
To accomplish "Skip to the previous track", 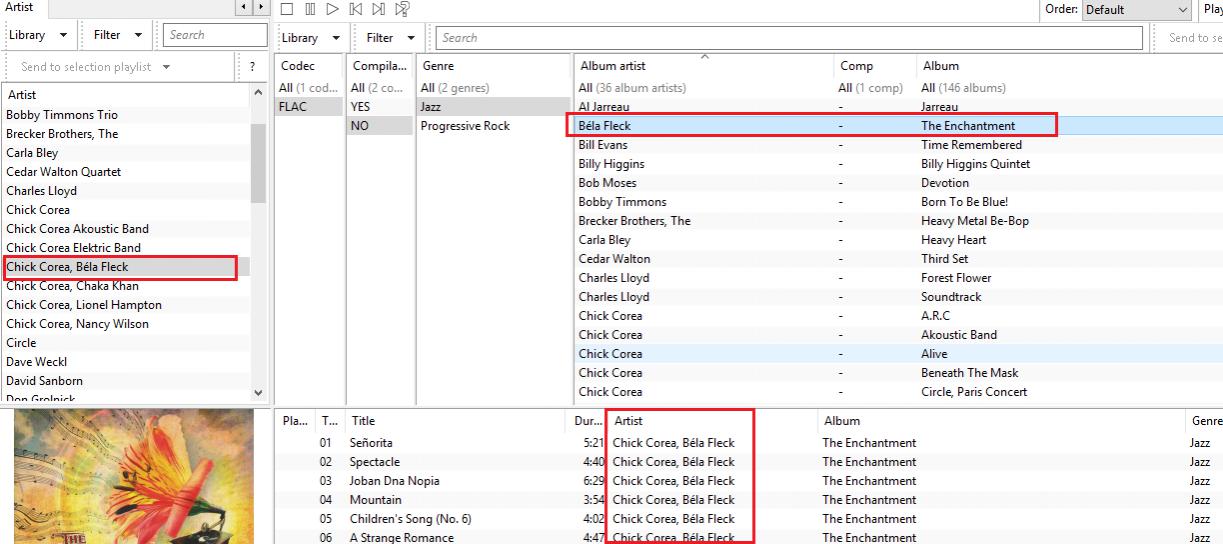I will [x=355, y=9].
